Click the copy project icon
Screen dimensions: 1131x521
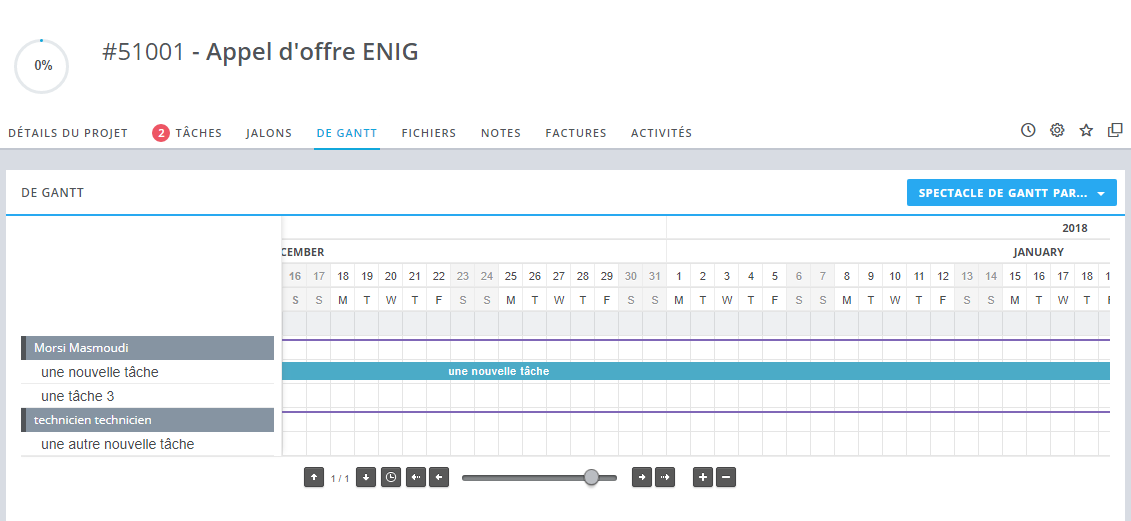coord(1115,131)
